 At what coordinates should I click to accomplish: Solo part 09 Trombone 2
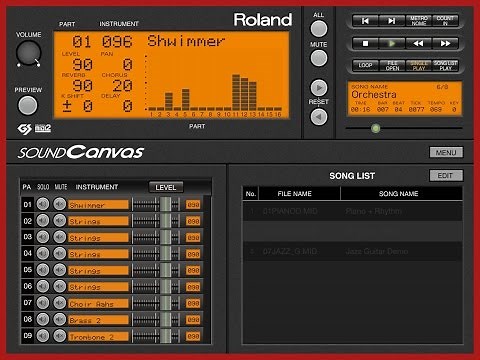pyautogui.click(x=43, y=335)
